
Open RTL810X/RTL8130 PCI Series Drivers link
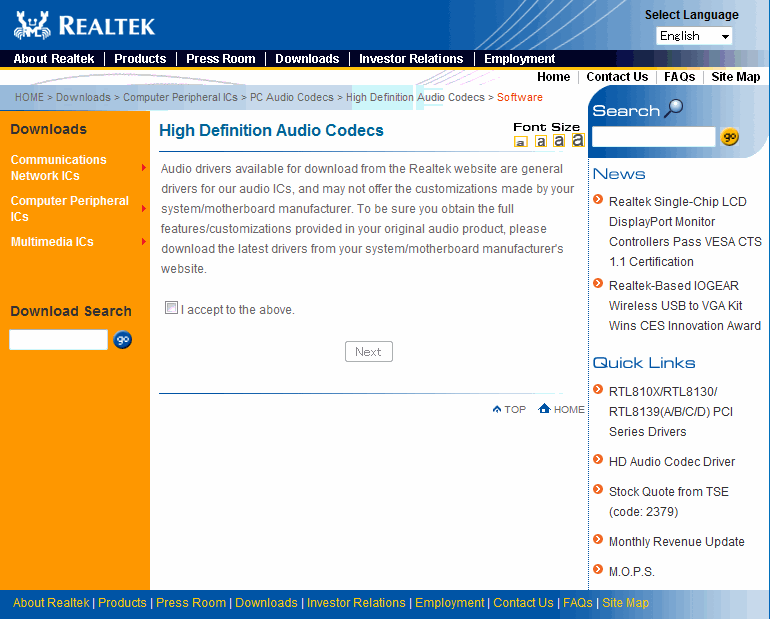(671, 411)
